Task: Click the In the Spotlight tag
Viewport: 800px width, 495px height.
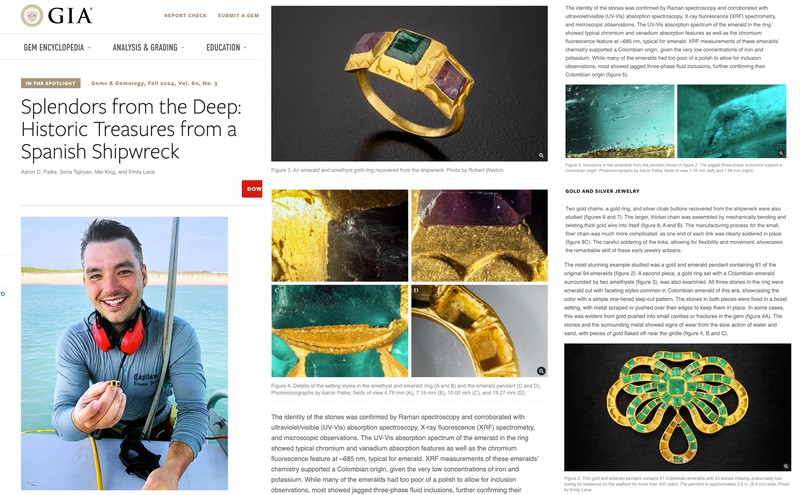Action: click(51, 83)
